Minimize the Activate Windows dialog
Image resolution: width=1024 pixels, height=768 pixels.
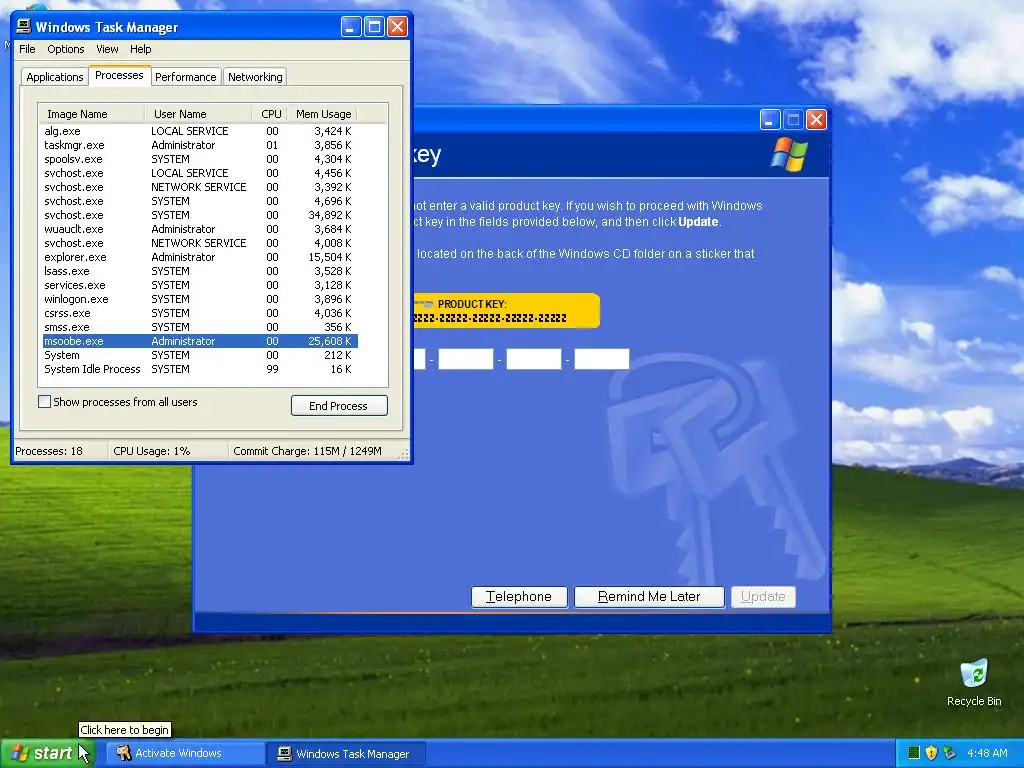pyautogui.click(x=770, y=120)
